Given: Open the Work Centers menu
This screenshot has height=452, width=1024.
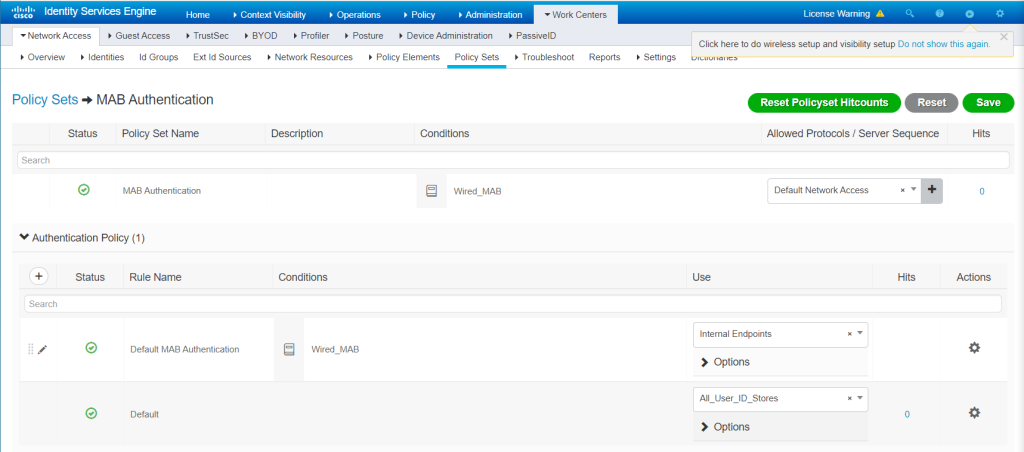Looking at the screenshot, I should (x=575, y=14).
